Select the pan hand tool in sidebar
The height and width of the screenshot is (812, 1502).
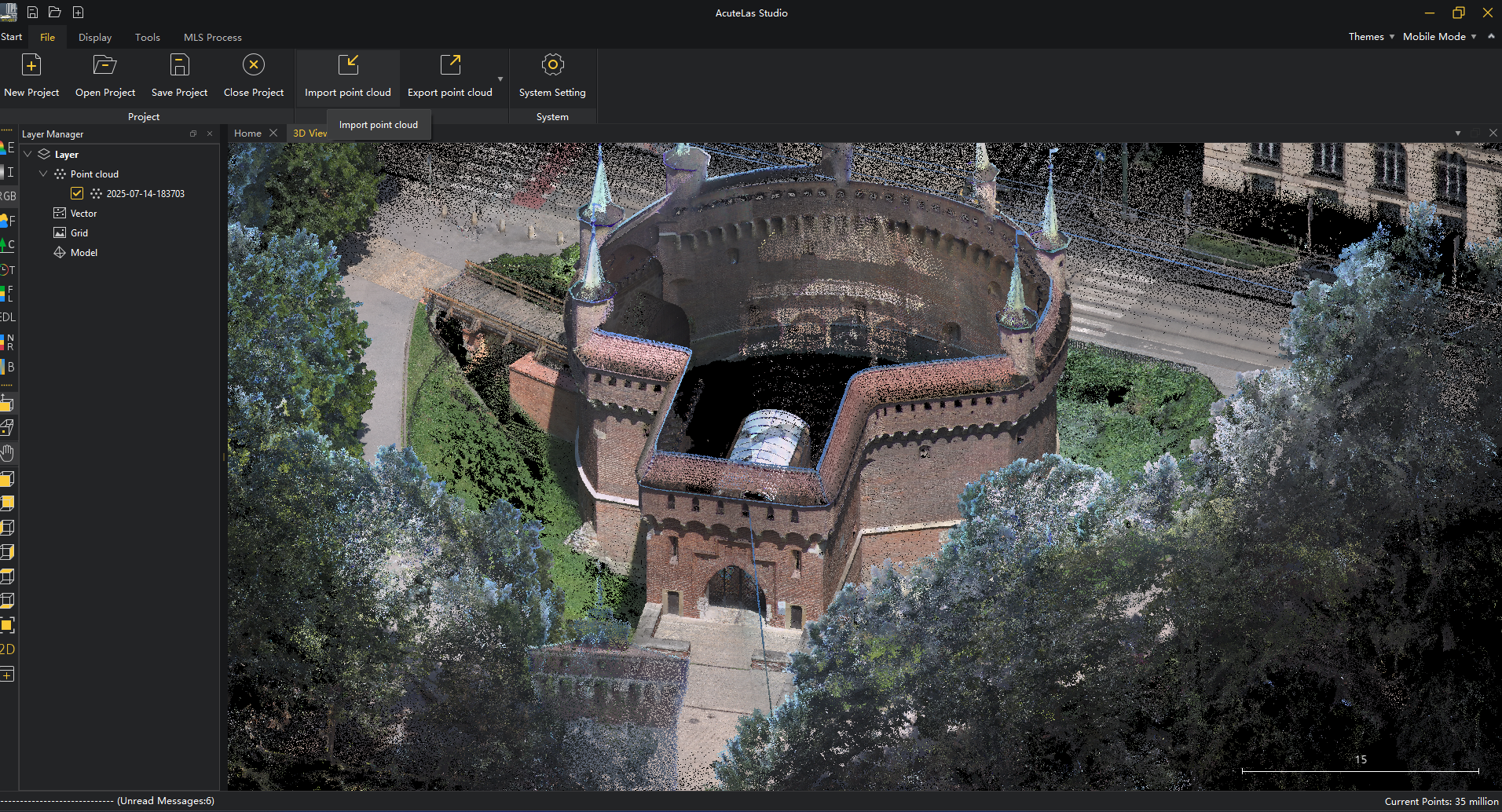click(8, 453)
